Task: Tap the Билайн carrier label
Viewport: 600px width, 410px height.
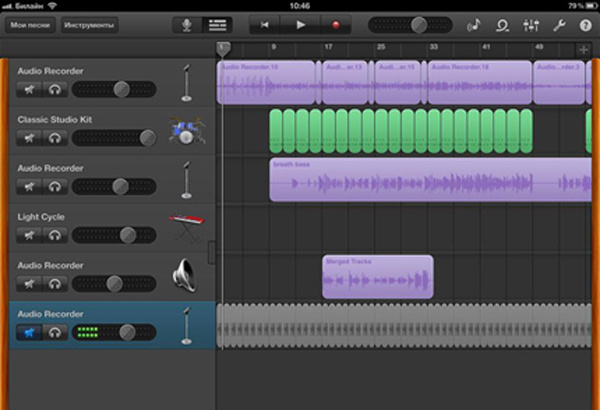Action: pyautogui.click(x=29, y=6)
